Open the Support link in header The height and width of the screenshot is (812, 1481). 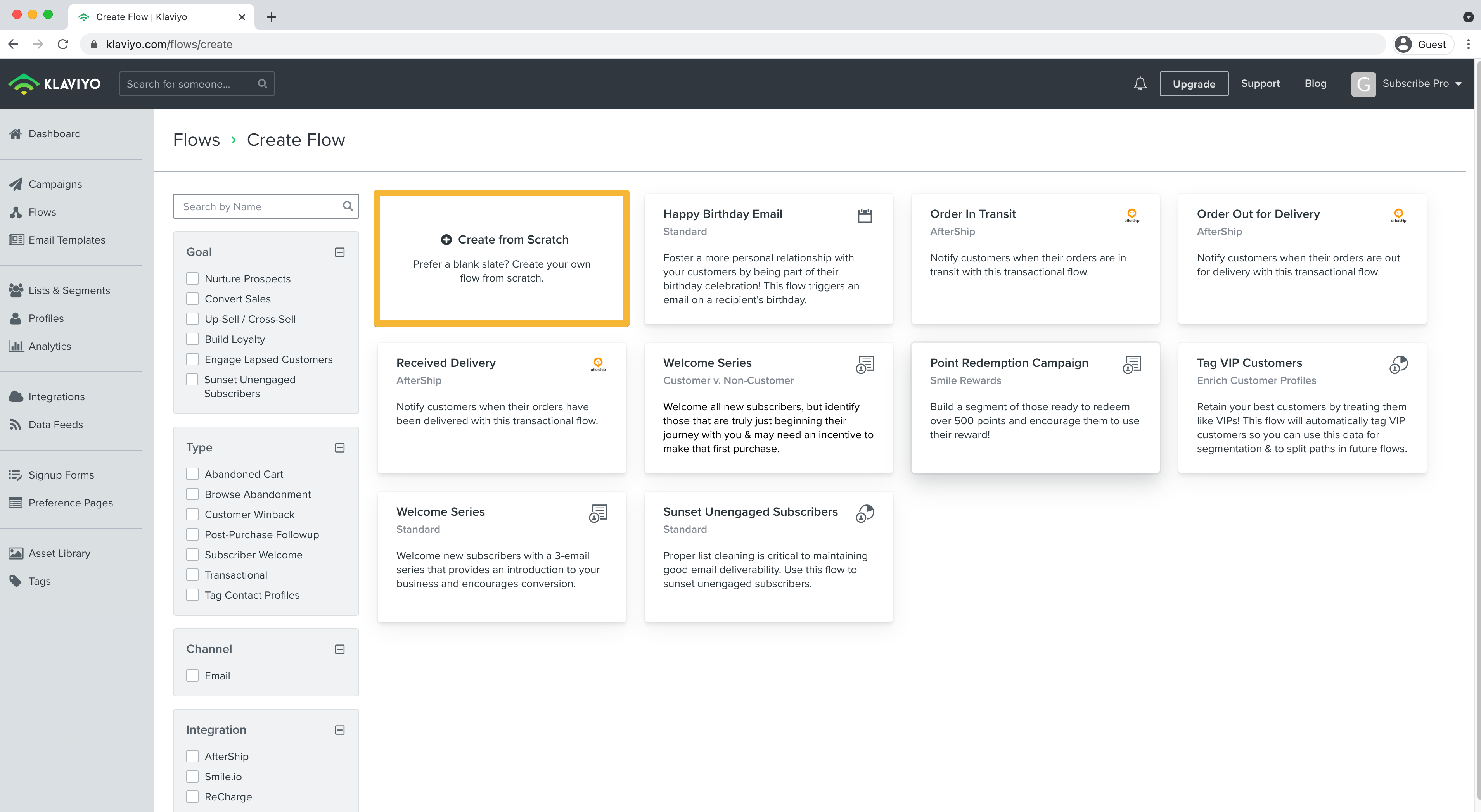tap(1260, 84)
